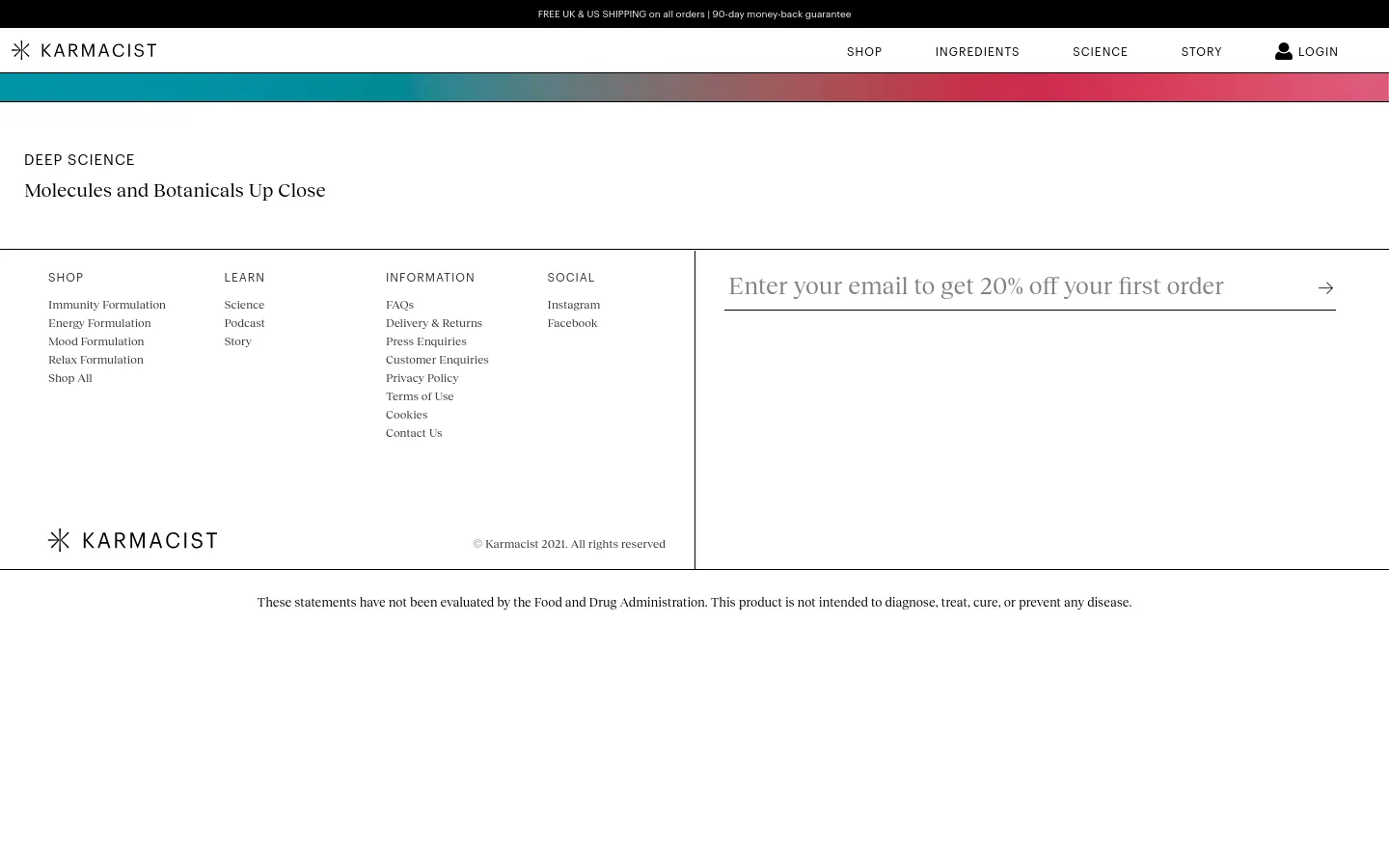1389x868 pixels.
Task: Click Science under the Learn column
Action: [244, 305]
